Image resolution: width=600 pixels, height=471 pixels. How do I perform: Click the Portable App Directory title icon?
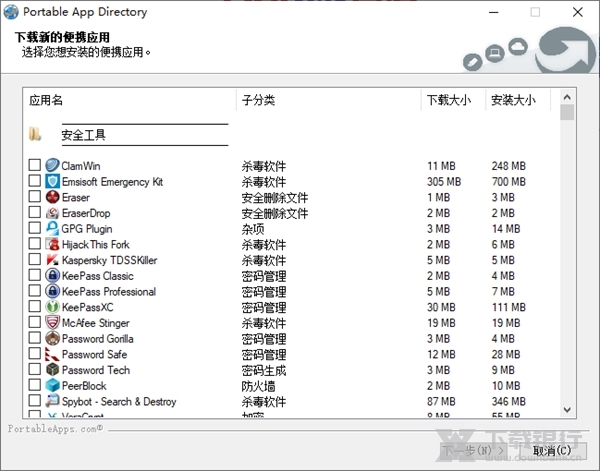tap(11, 12)
